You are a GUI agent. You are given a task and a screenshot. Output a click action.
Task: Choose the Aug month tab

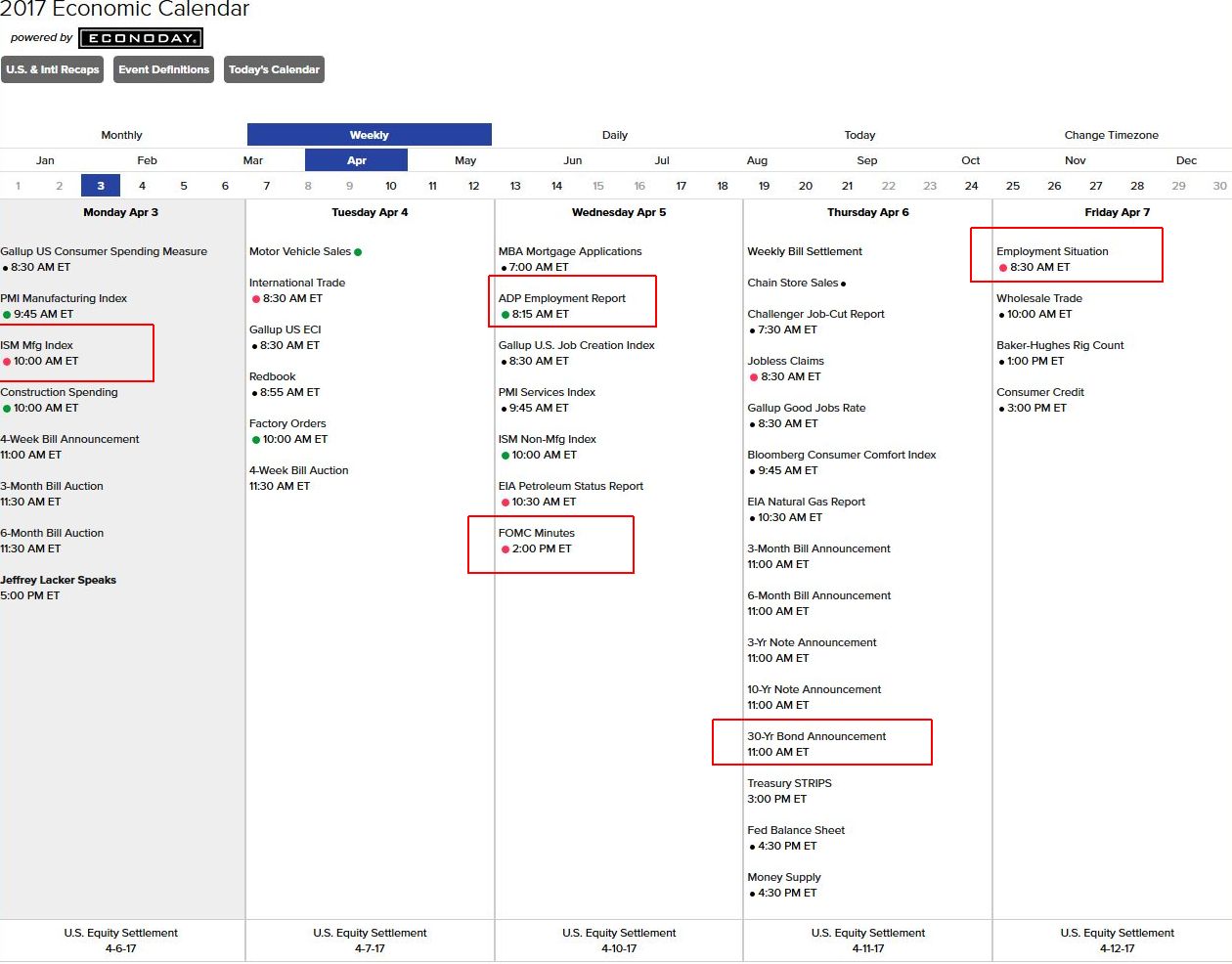coord(757,160)
